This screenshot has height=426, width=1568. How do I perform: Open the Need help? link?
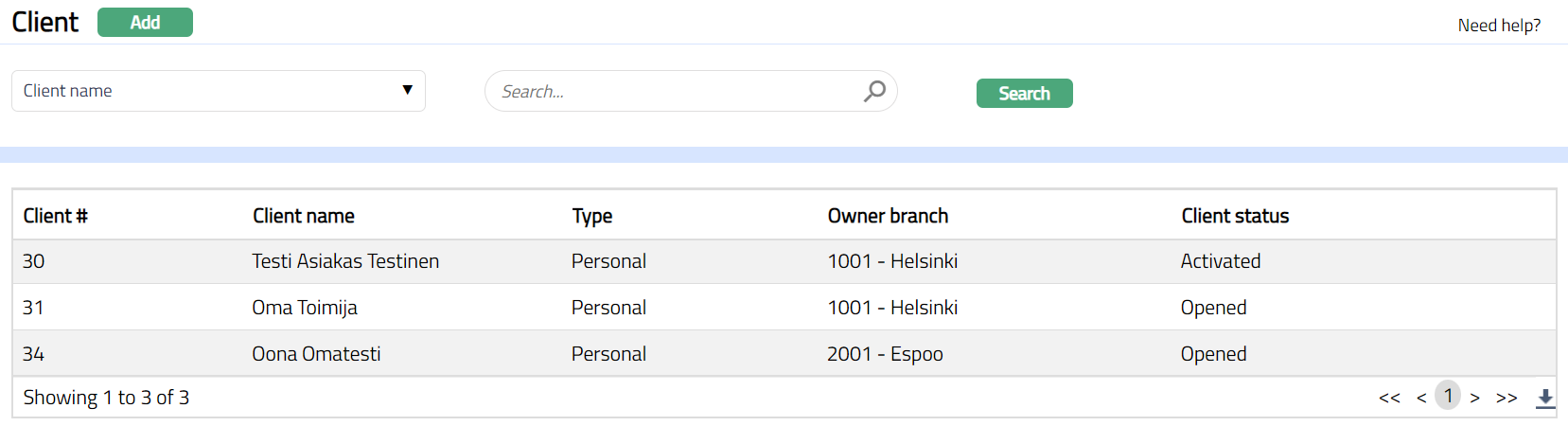pos(1499,26)
